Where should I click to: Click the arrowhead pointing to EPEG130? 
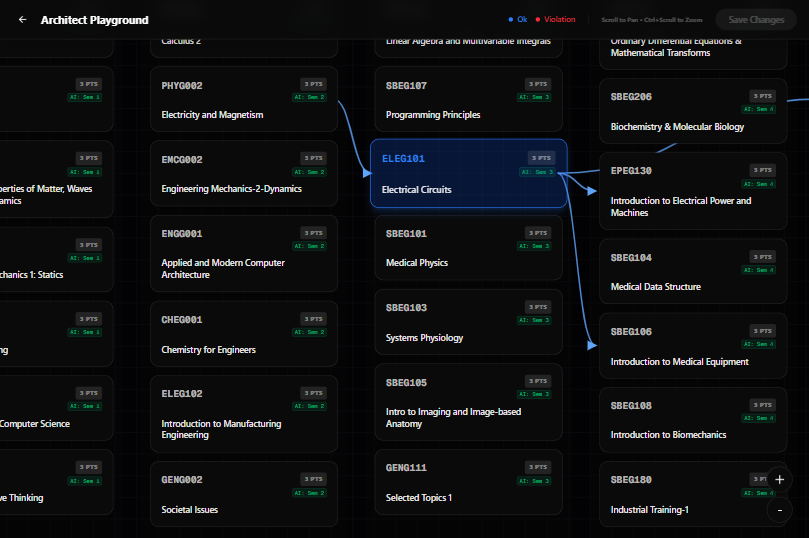coord(592,191)
